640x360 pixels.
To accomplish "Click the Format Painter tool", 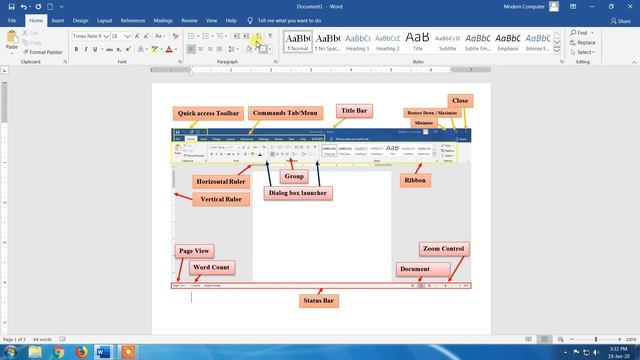I will pos(42,52).
